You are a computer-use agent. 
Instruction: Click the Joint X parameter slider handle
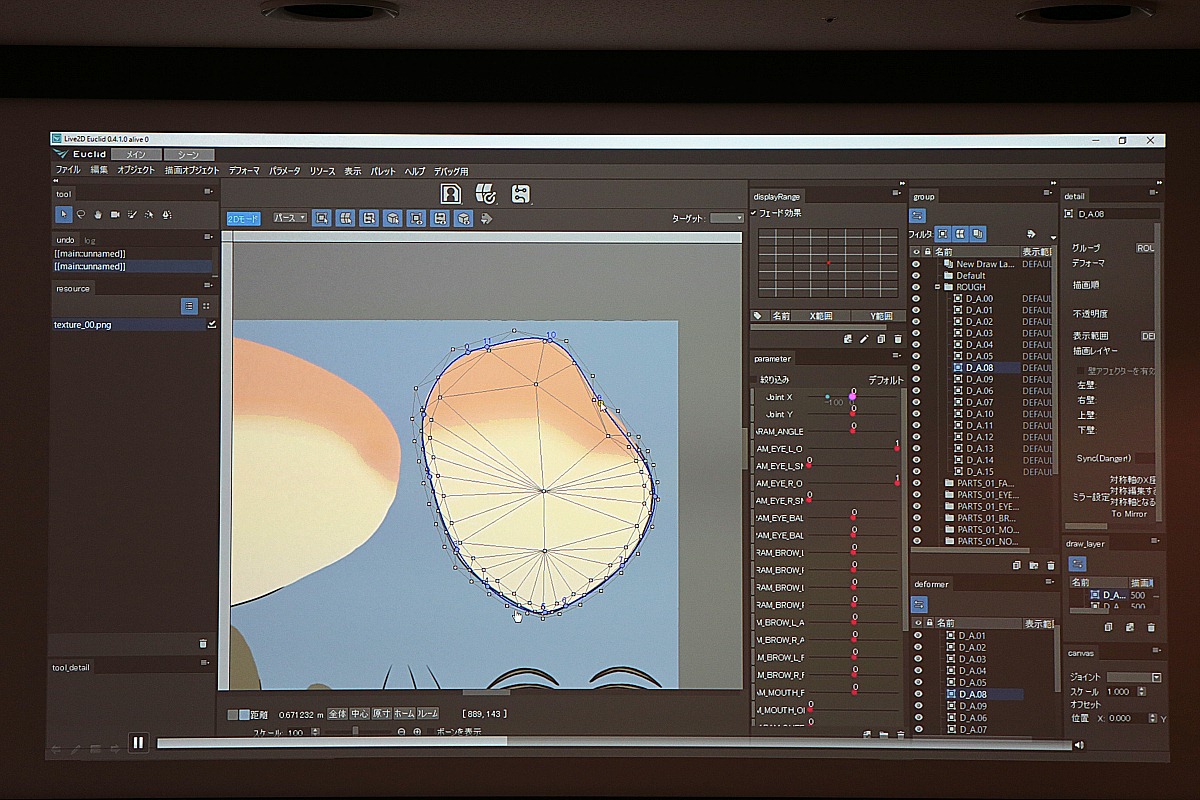point(852,397)
